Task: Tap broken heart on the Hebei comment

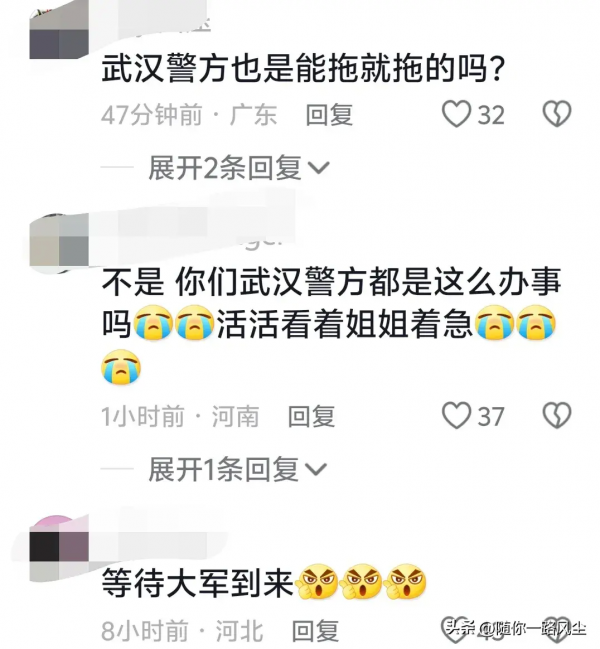Action: coord(557,630)
